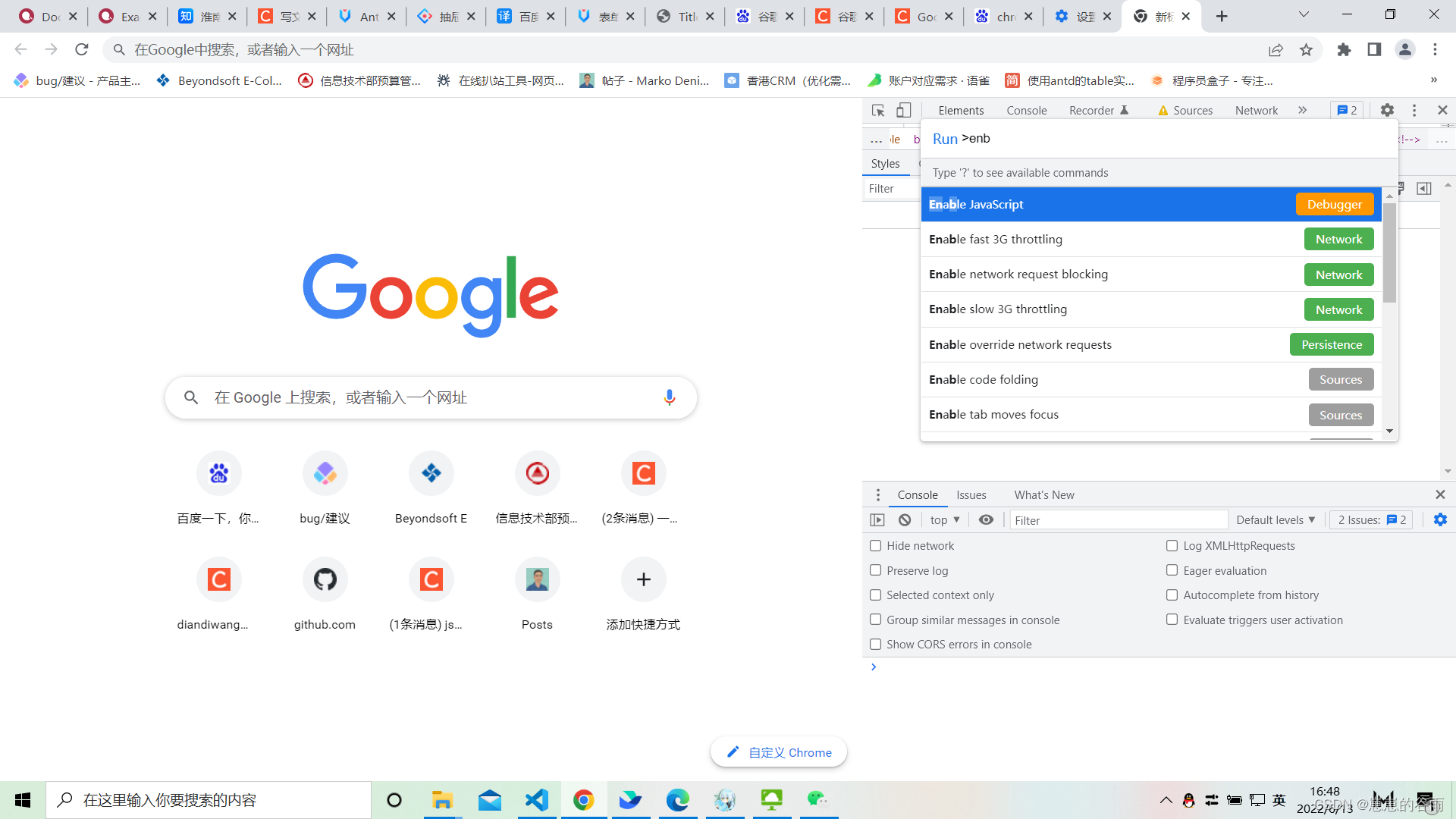Open console settings blue gear
The height and width of the screenshot is (819, 1456).
point(1440,520)
